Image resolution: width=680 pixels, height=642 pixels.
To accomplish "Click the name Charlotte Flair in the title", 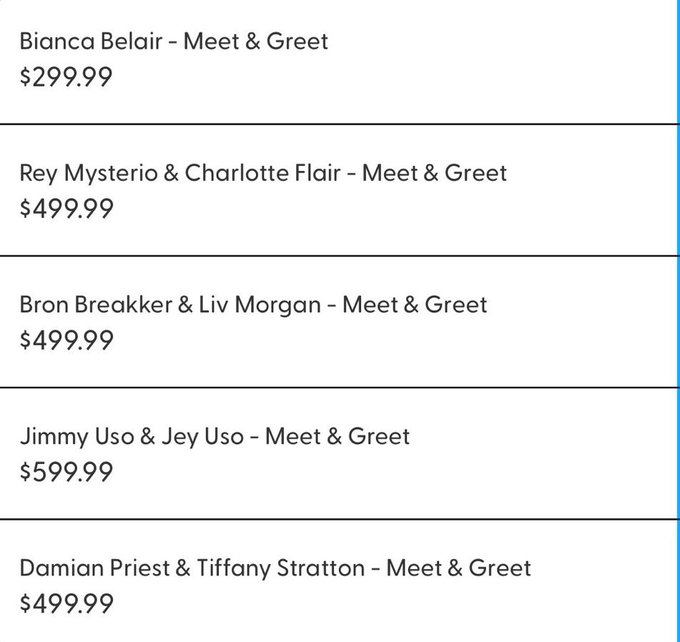I will point(262,173).
